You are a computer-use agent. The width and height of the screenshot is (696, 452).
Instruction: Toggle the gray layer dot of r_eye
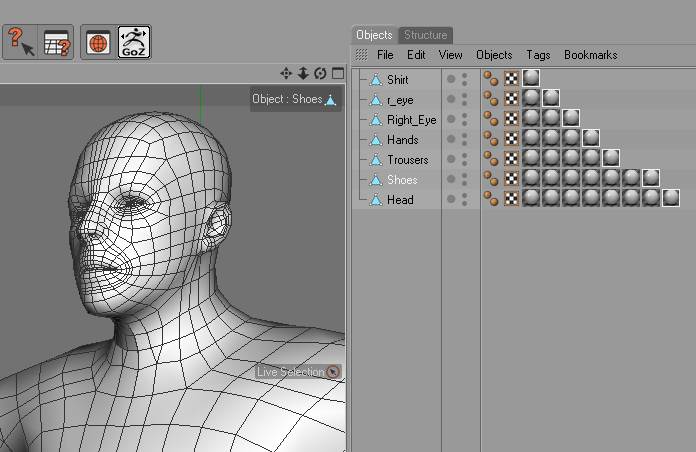(x=451, y=100)
